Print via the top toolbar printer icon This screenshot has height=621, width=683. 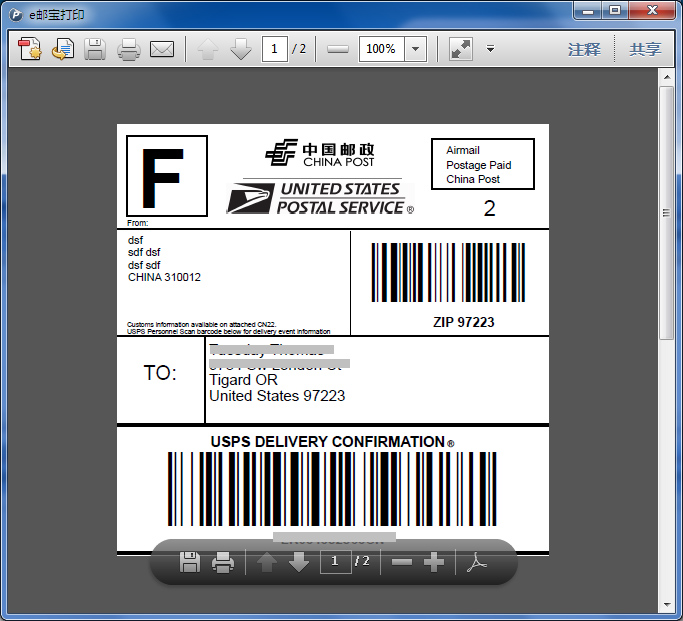point(128,49)
